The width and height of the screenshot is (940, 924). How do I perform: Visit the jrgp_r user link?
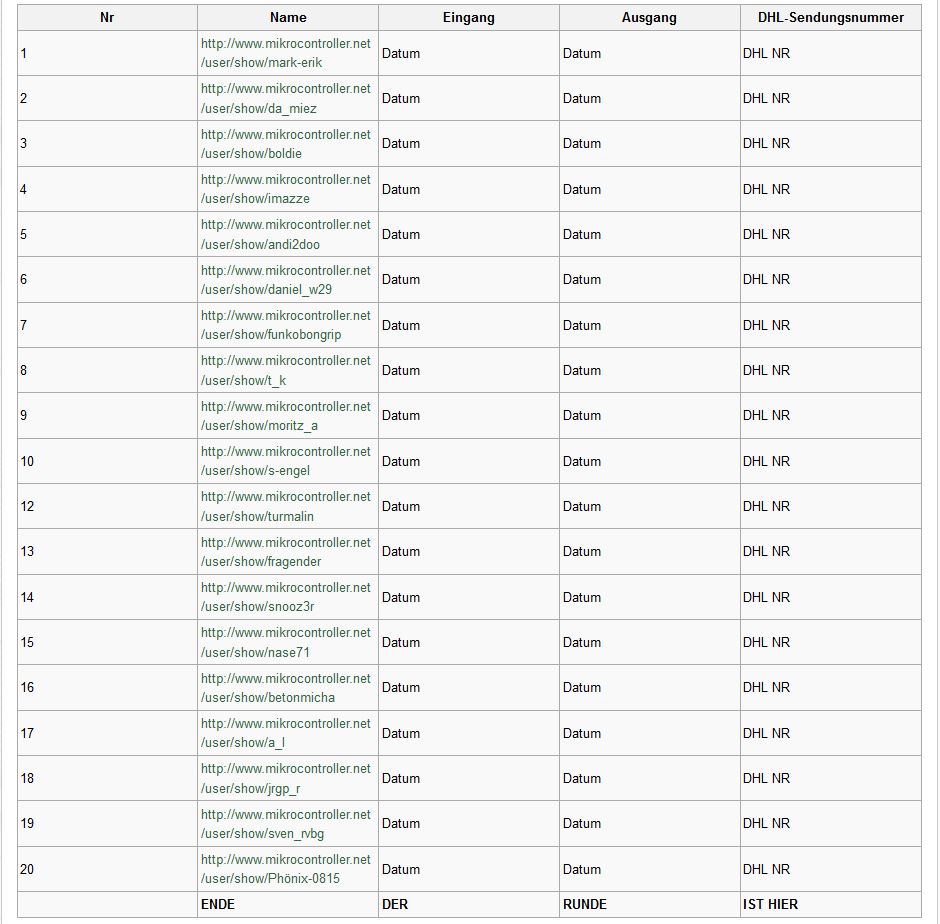[x=286, y=779]
